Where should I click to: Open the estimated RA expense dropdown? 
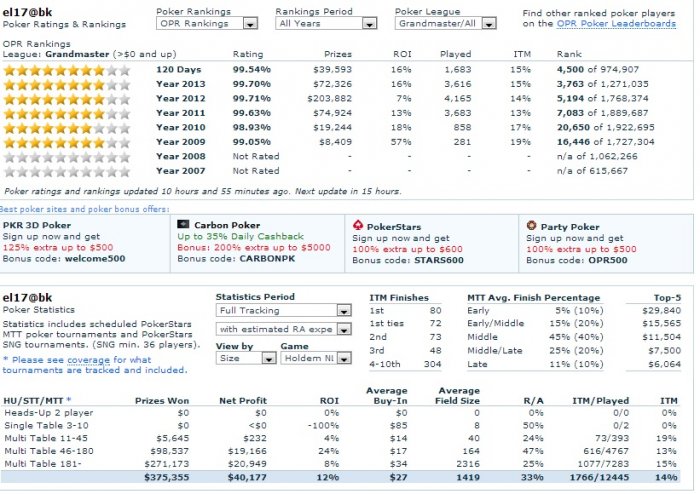283,329
